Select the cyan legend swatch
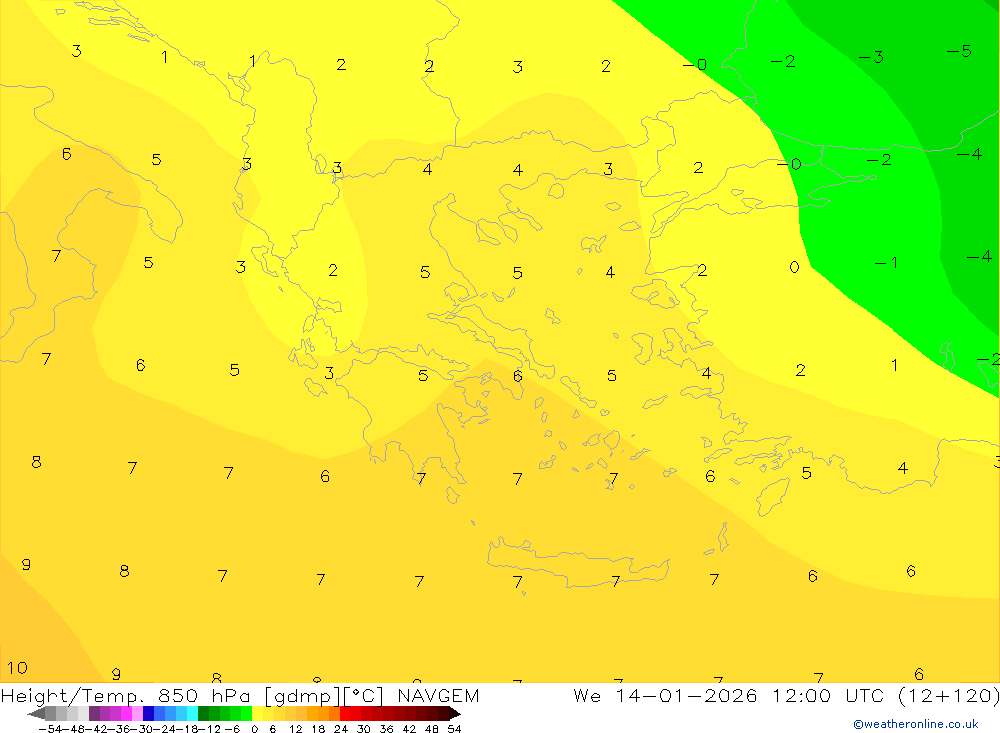Viewport: 1000px width, 733px height. [x=192, y=713]
